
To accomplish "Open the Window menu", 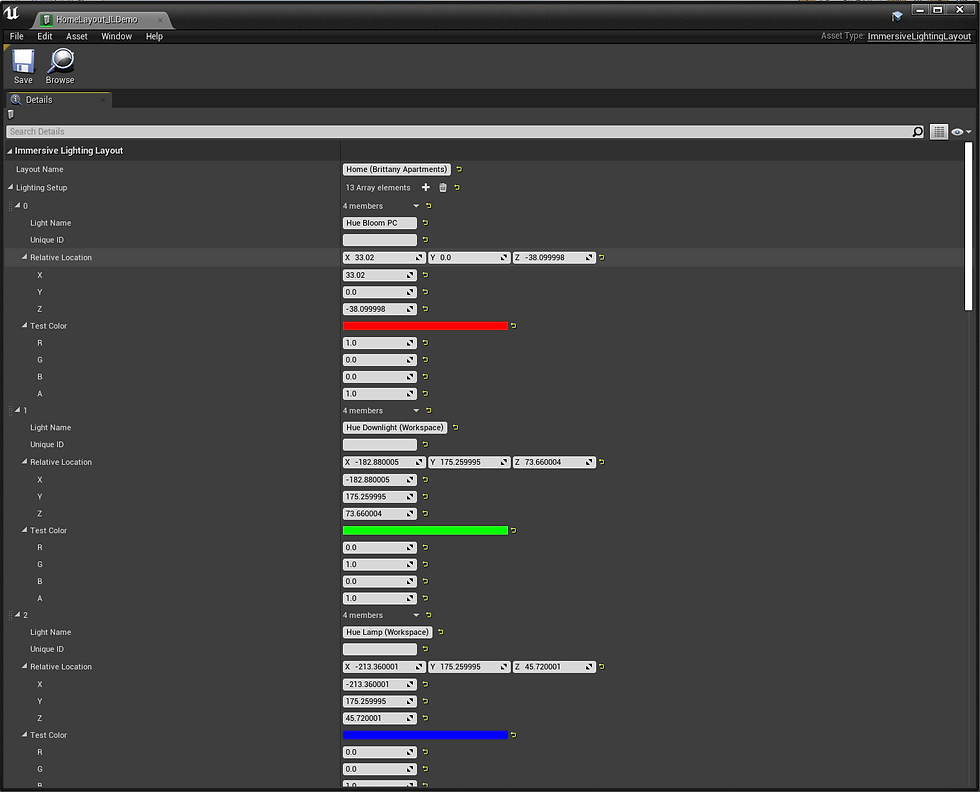I will click(x=116, y=36).
